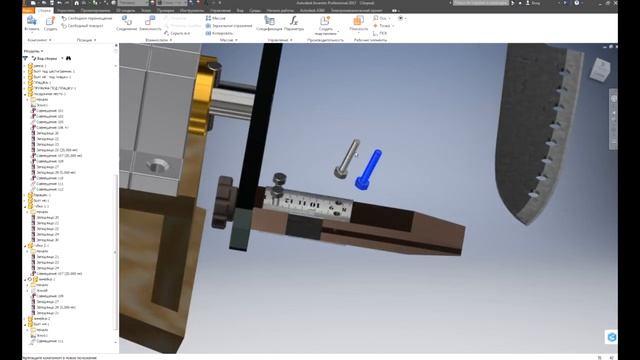The height and width of the screenshot is (360, 640).
Task: Select the Ось (Work Axis) tool
Action: [x=379, y=18]
